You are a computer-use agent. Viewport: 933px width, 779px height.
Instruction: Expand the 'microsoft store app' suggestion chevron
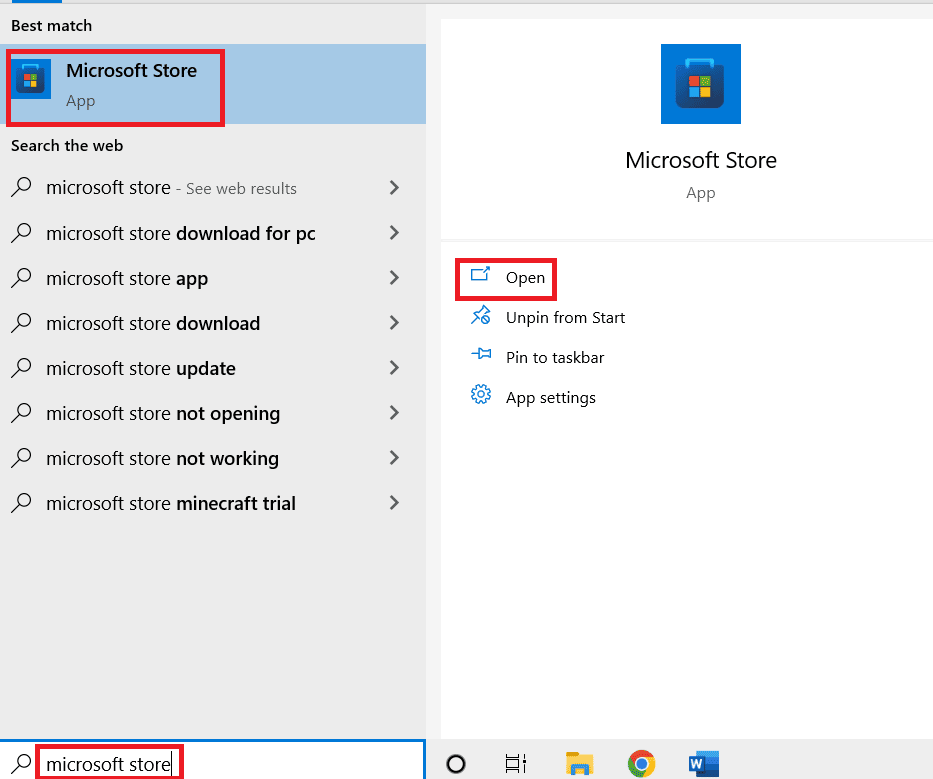coord(394,278)
